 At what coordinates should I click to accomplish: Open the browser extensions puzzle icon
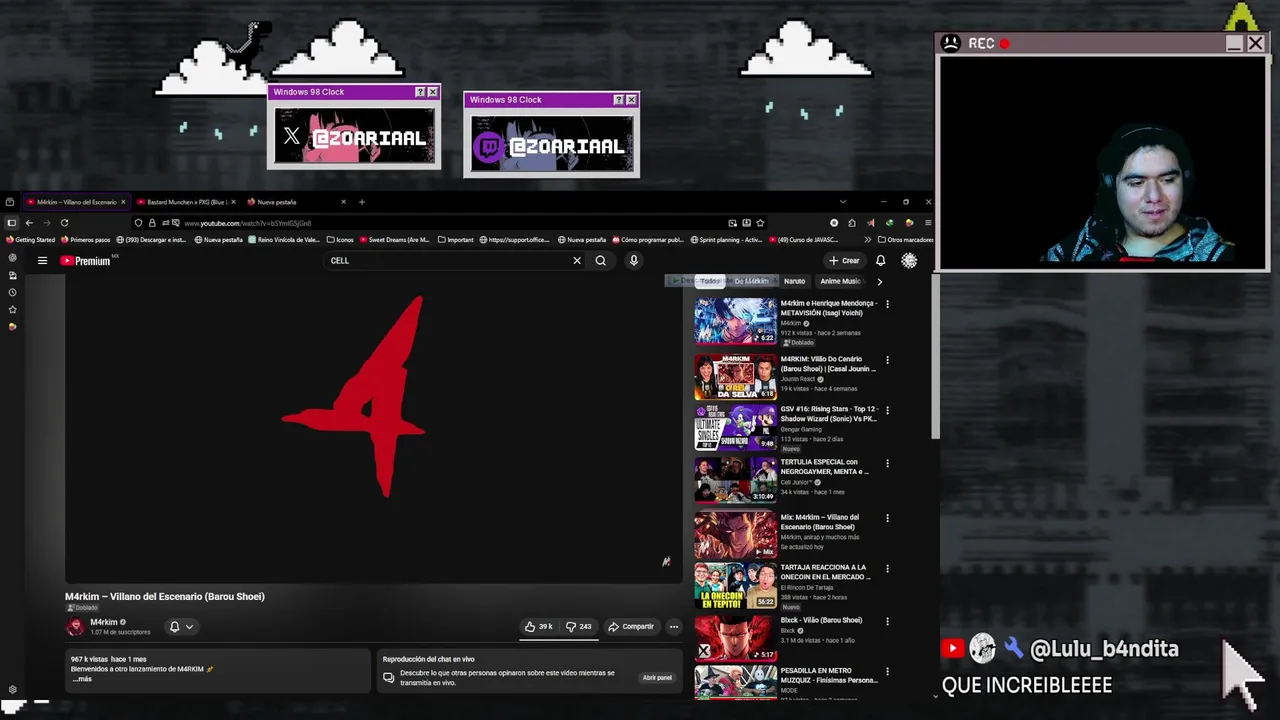[x=852, y=223]
